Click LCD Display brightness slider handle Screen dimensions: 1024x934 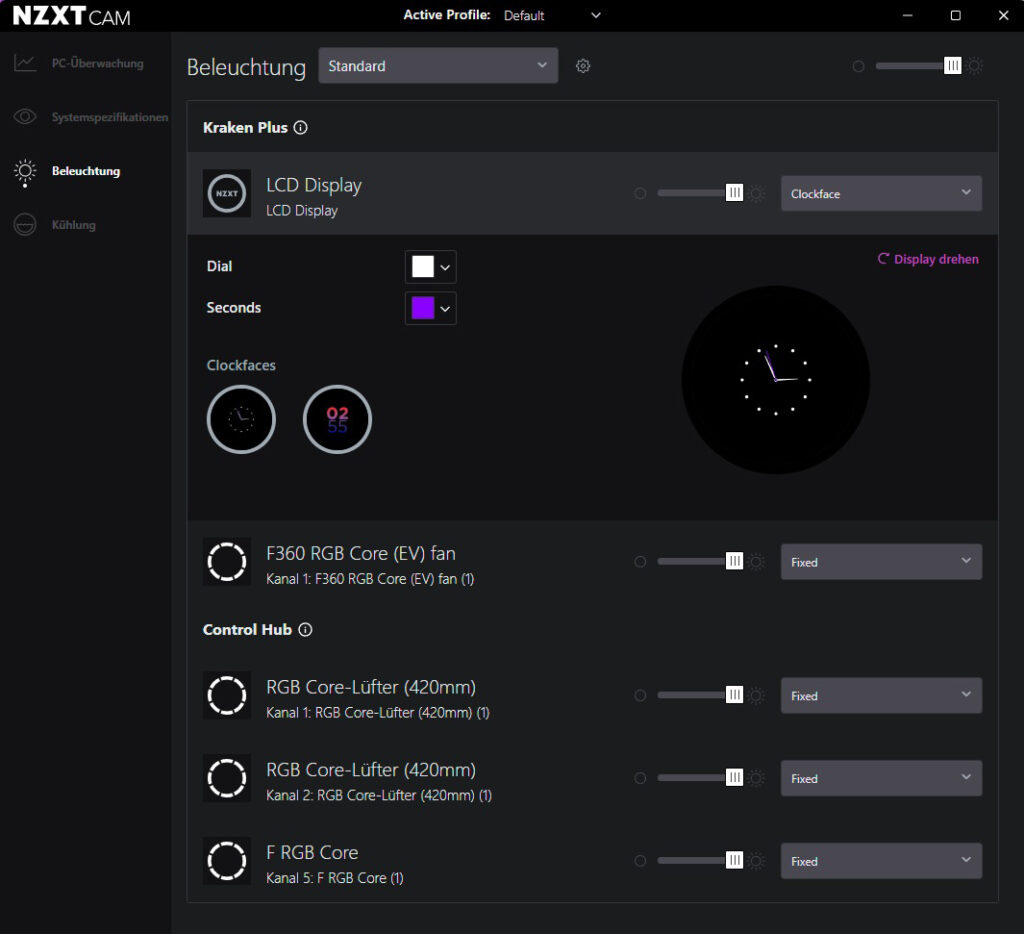coord(734,193)
